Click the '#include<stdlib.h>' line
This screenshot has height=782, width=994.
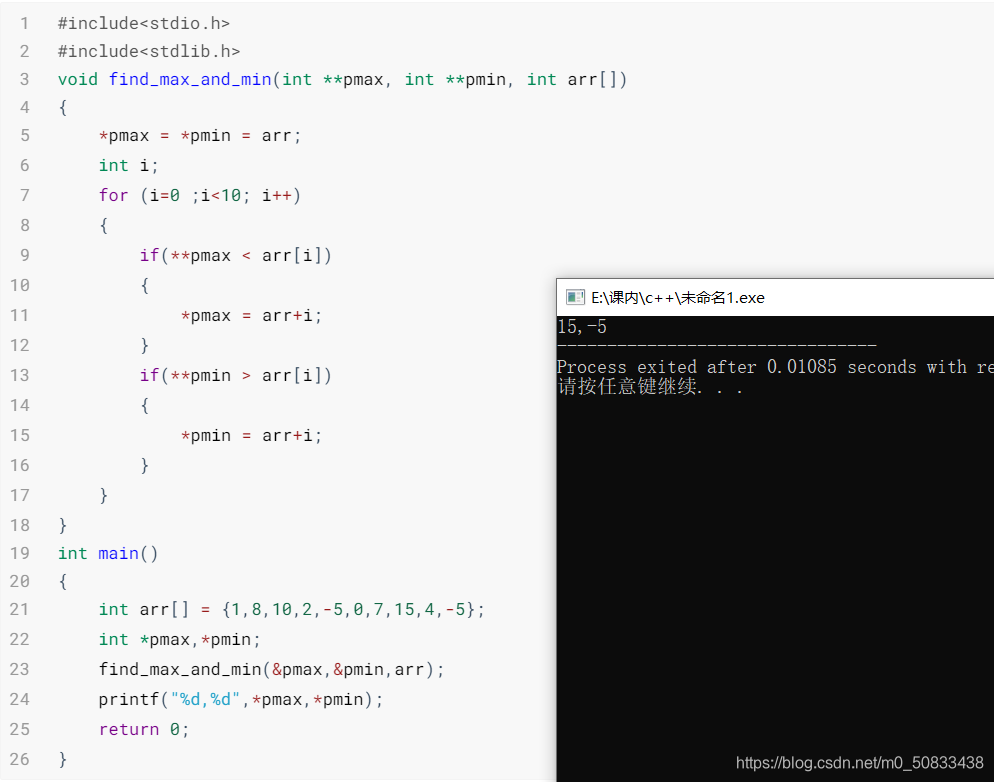coord(149,51)
